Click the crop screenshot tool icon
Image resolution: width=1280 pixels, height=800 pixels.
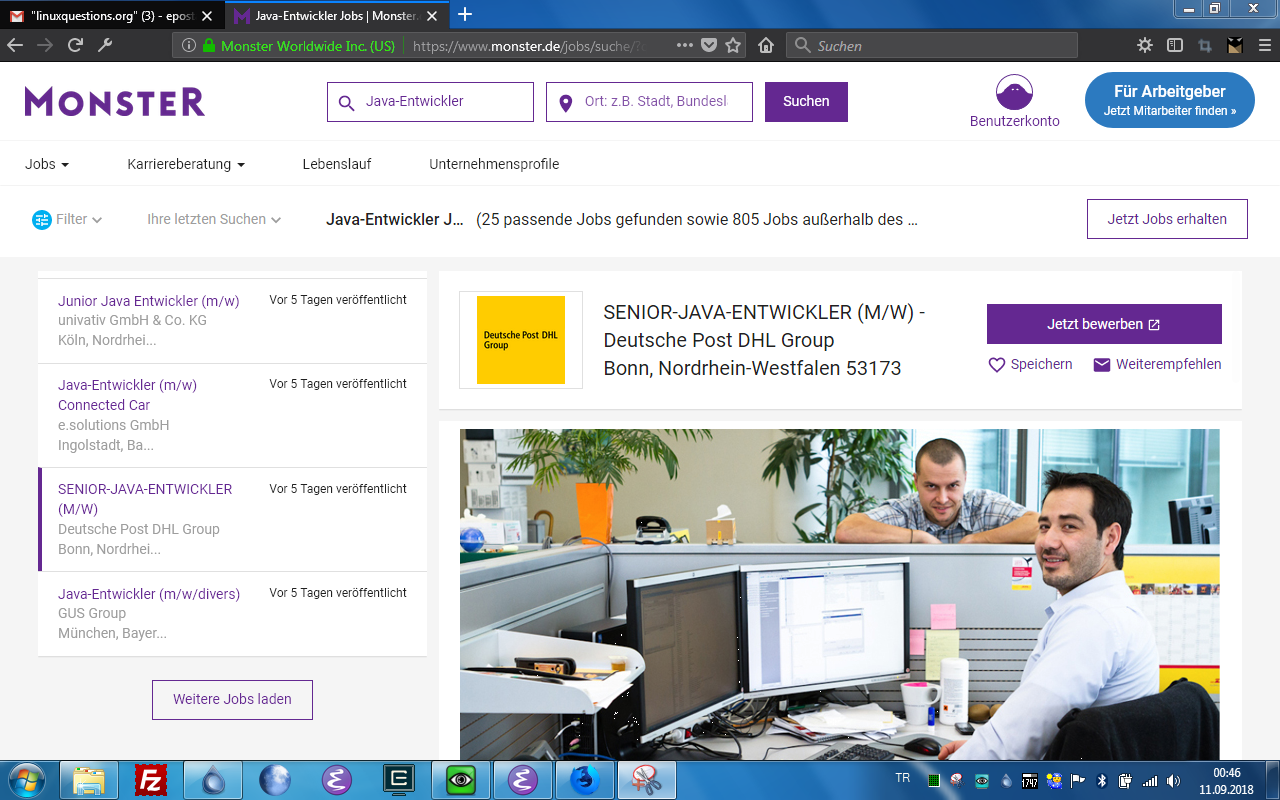click(x=1205, y=45)
